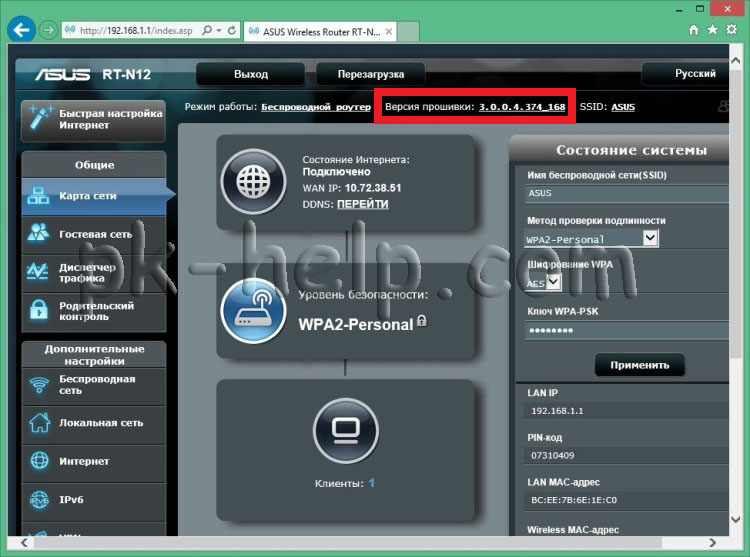
Task: Click the Гостевая сеть people icon
Action: tap(38, 233)
